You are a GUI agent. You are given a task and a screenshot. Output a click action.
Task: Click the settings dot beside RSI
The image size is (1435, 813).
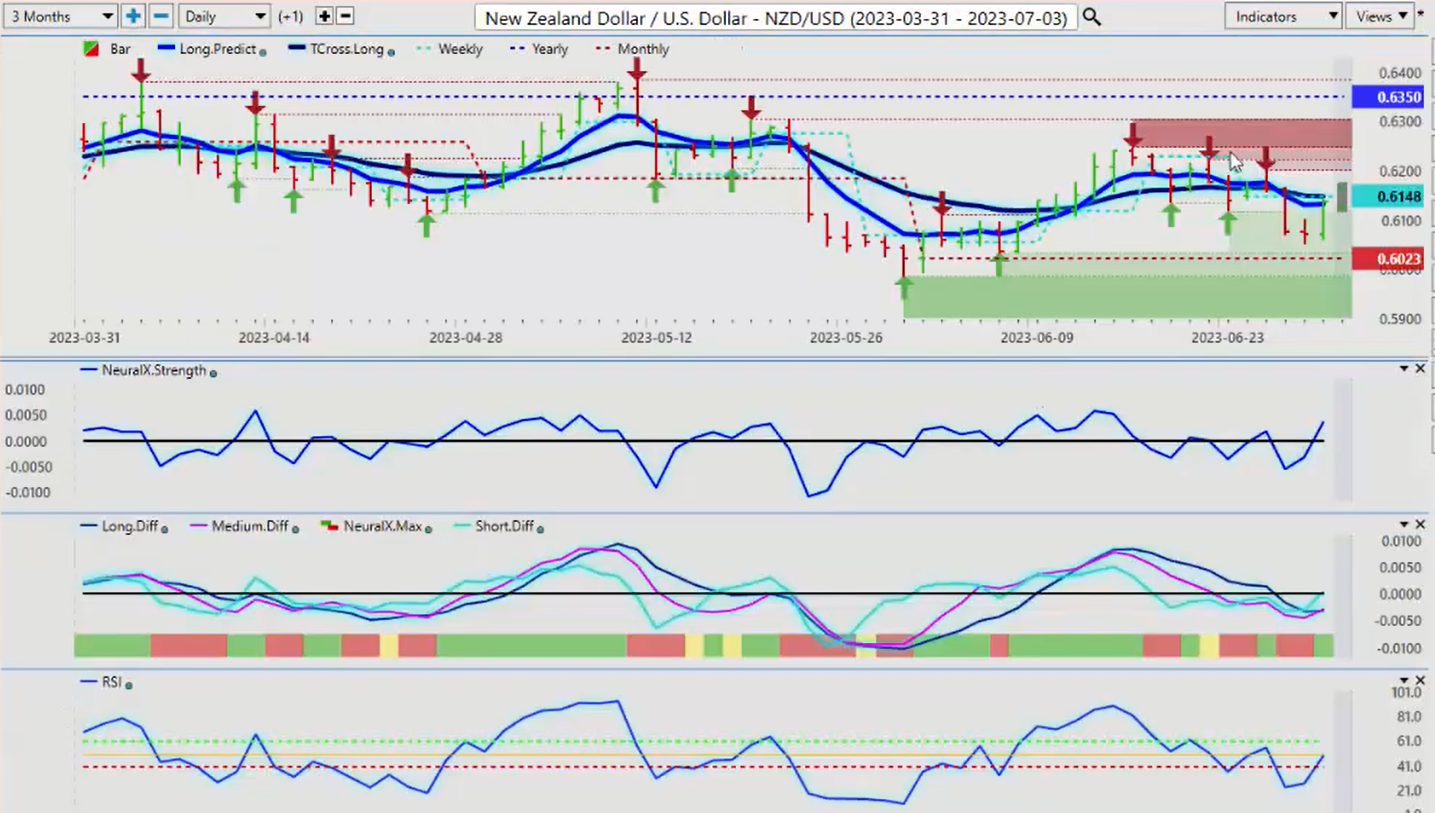pos(129,684)
